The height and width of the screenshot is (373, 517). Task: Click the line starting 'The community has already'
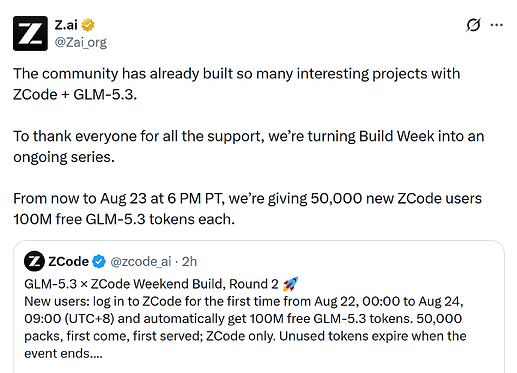coord(237,74)
